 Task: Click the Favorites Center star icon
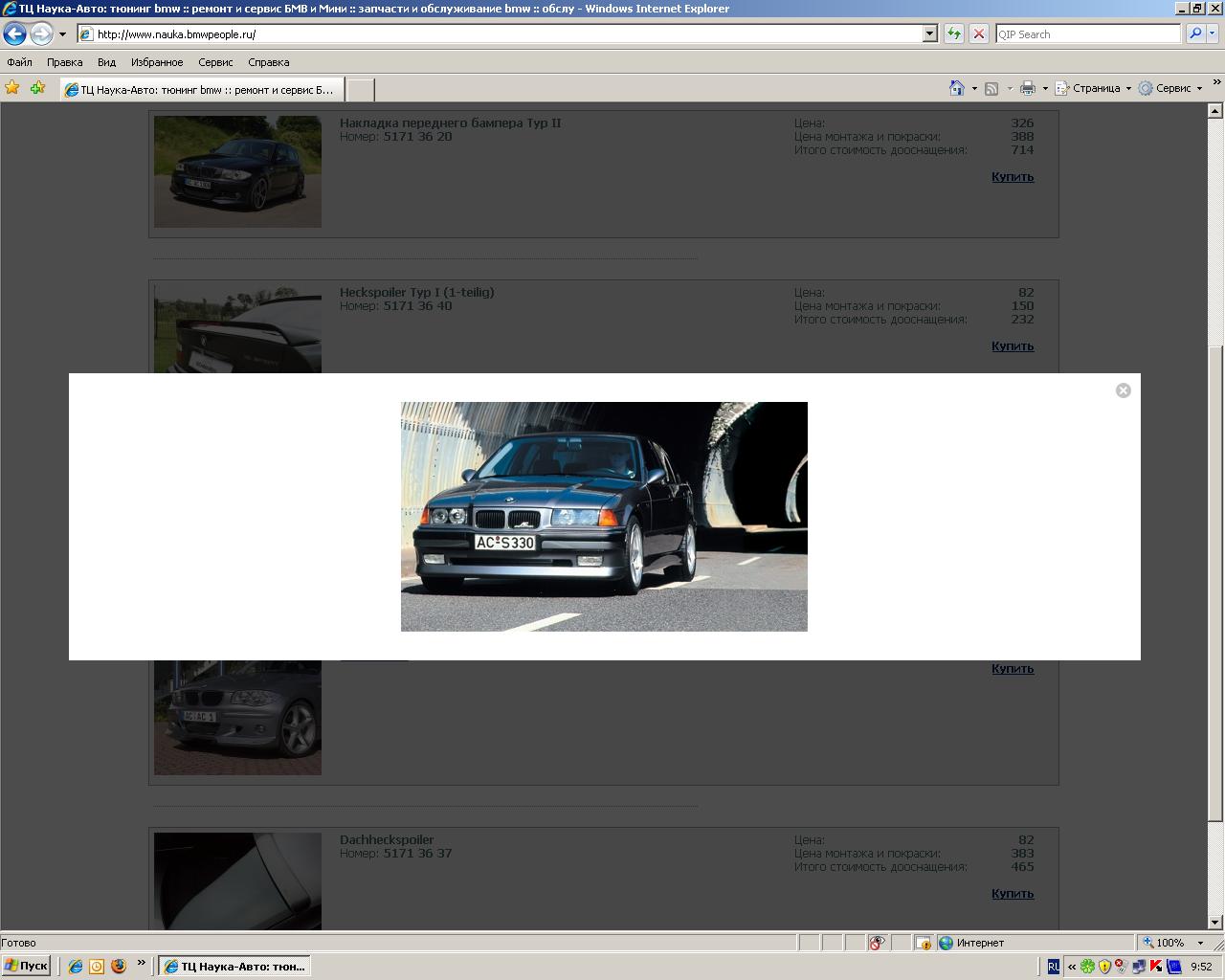pyautogui.click(x=12, y=88)
